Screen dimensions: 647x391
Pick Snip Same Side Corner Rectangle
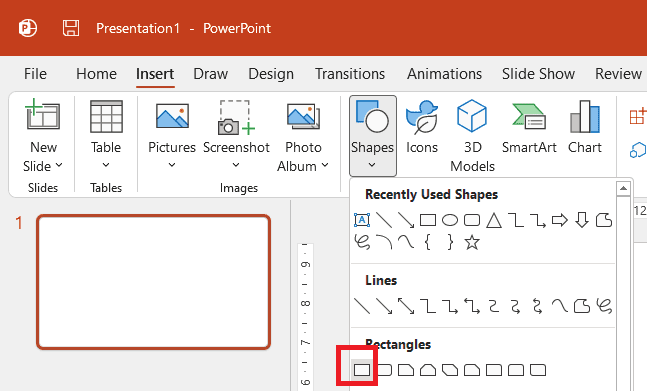pyautogui.click(x=428, y=370)
